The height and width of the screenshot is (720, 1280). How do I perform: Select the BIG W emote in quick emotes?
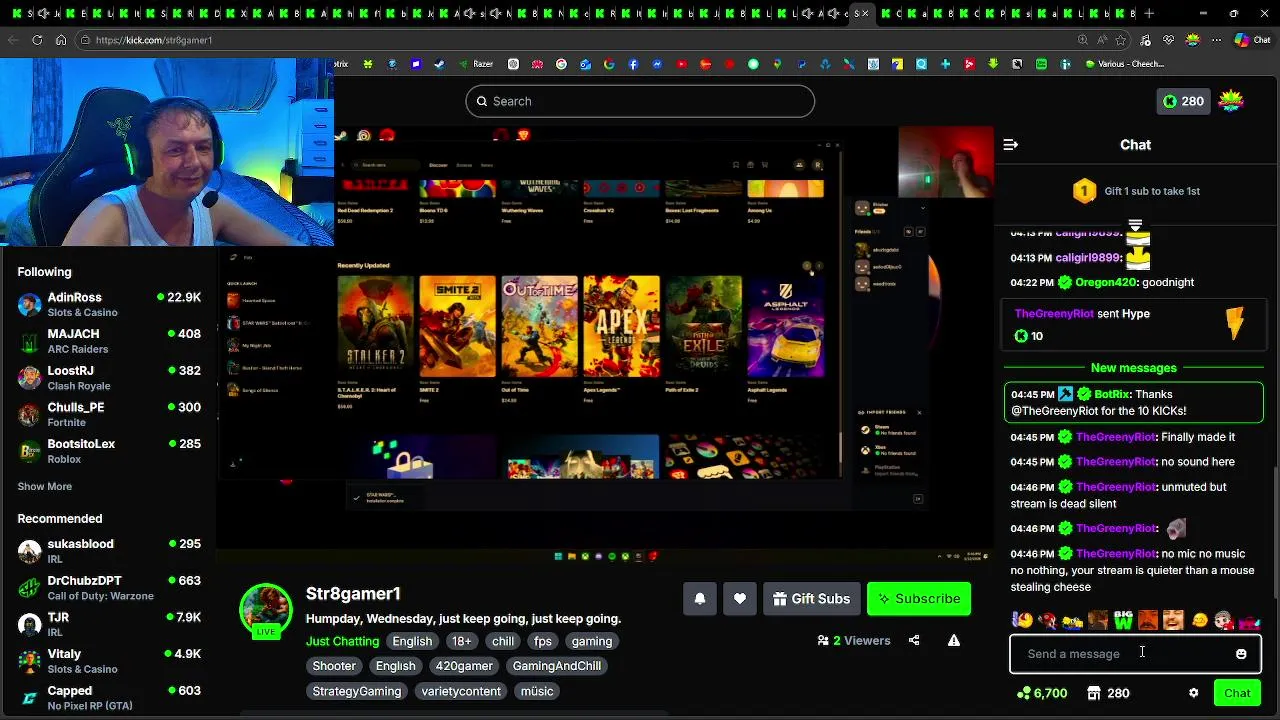(x=1123, y=621)
